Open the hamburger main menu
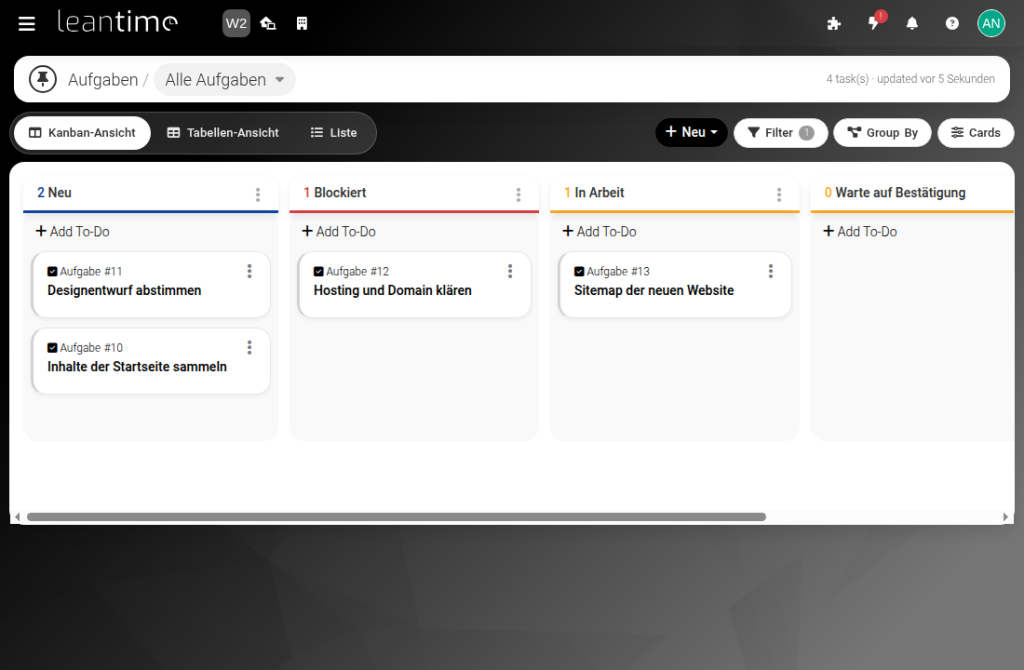 27,24
